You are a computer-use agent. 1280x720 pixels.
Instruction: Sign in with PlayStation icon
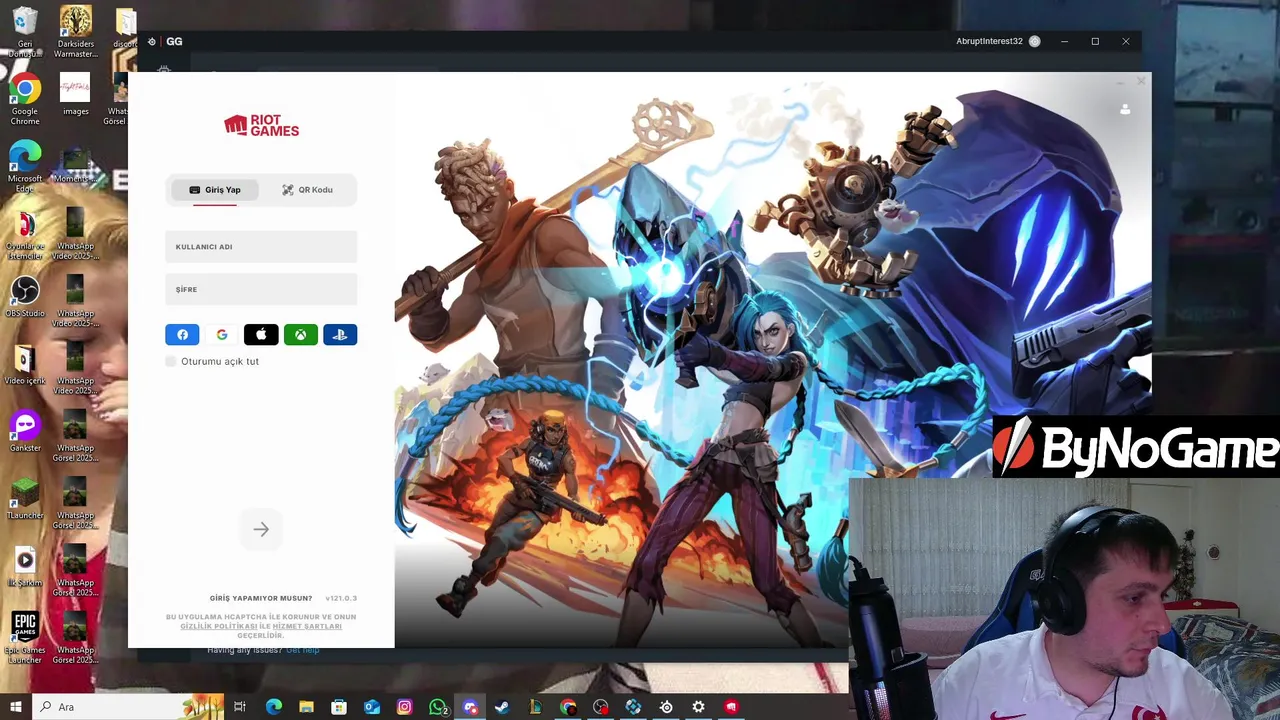click(x=340, y=335)
